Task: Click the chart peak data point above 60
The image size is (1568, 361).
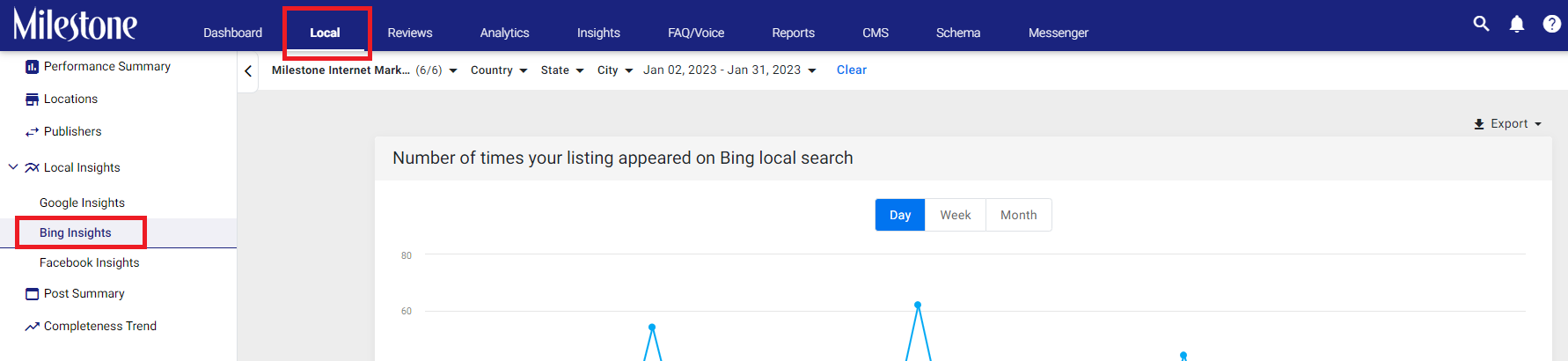Action: click(x=918, y=305)
